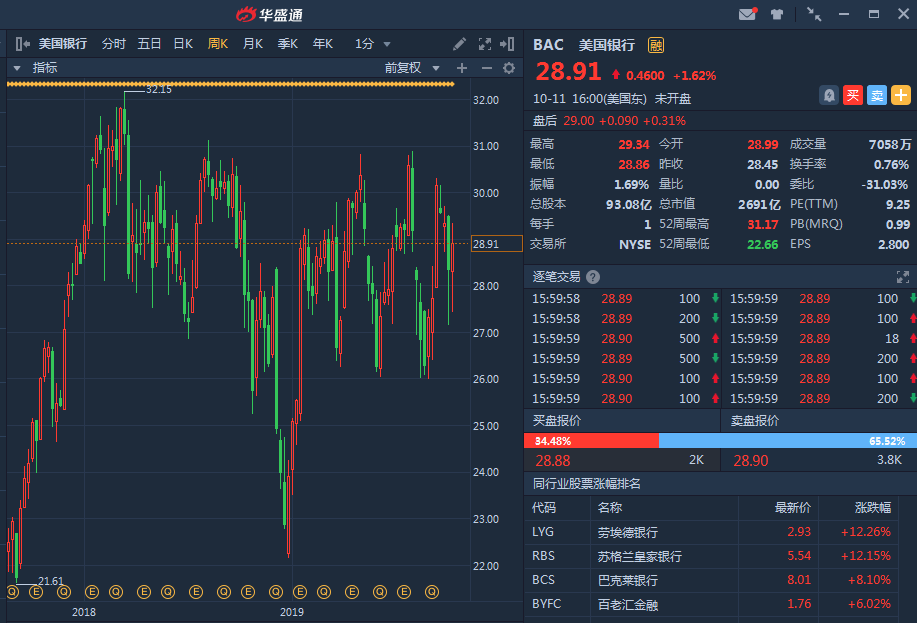Add BAC to watchlist with plus button

coord(901,95)
